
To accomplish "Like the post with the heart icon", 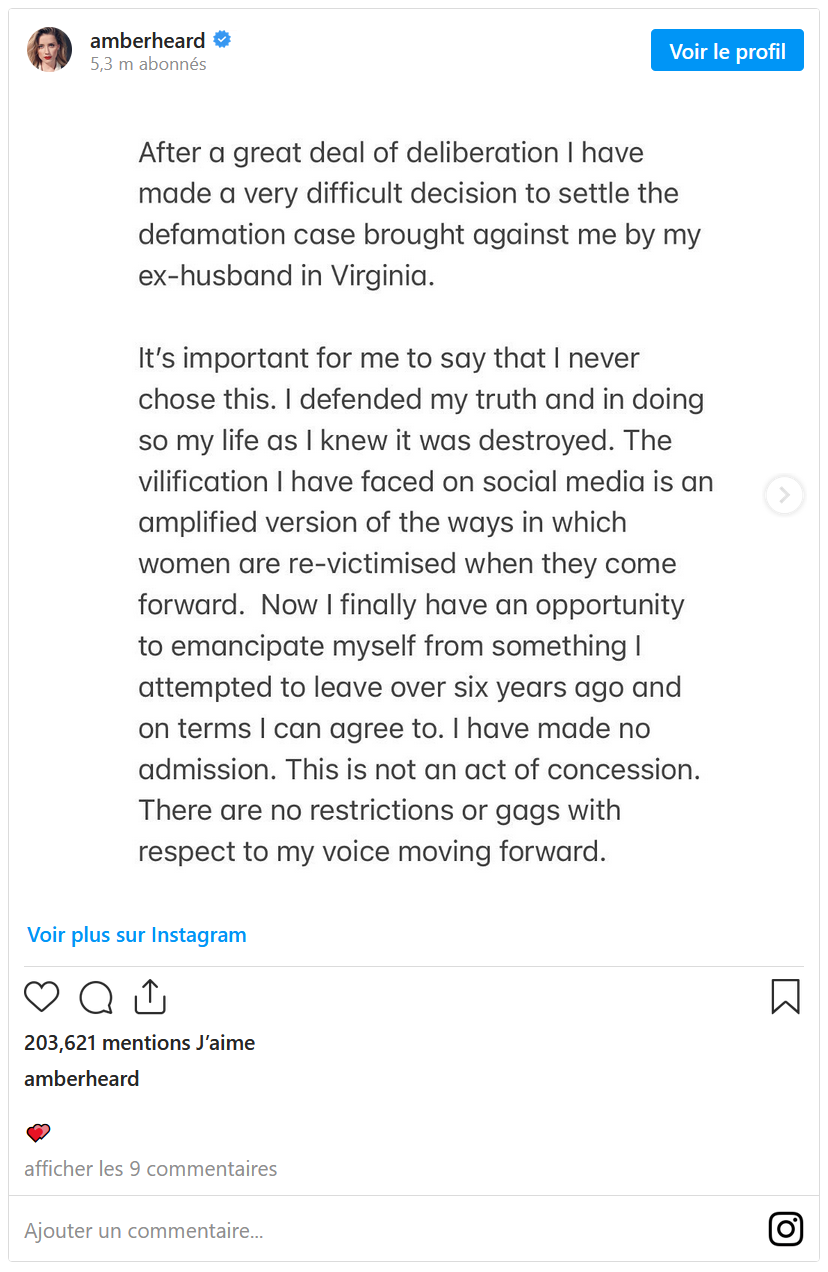I will click(42, 997).
